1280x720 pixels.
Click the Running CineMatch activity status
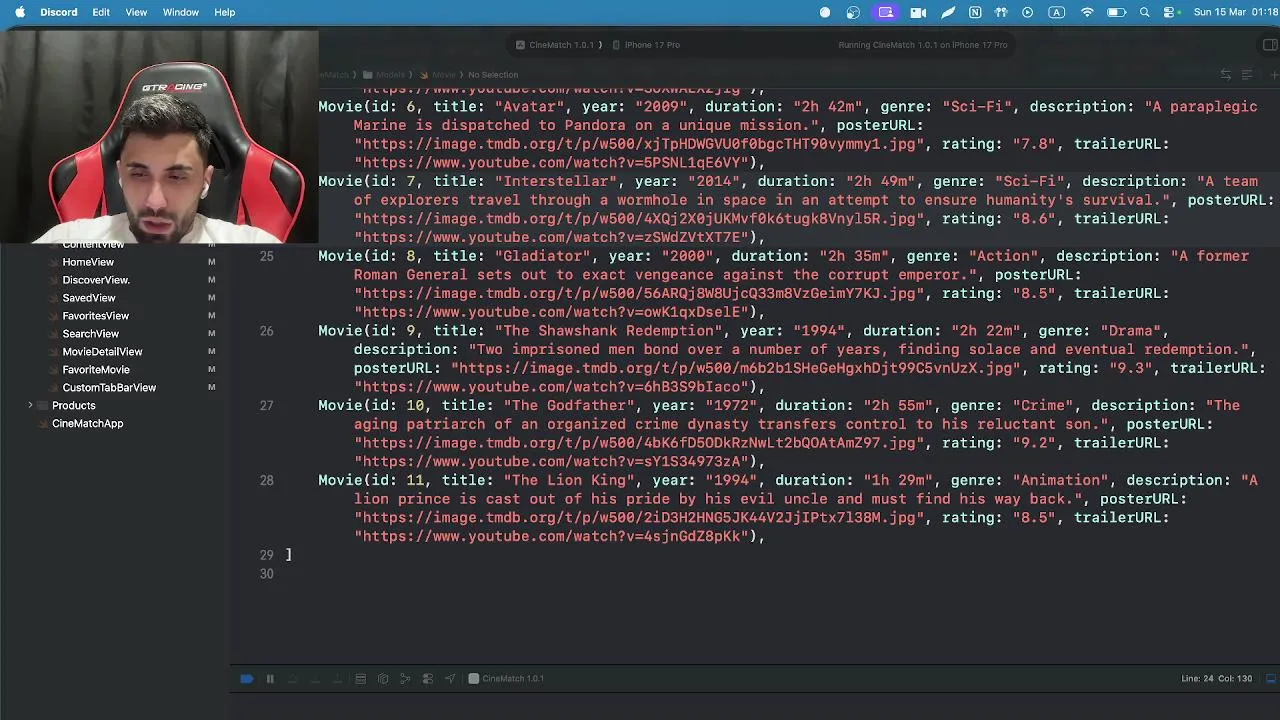pos(923,45)
